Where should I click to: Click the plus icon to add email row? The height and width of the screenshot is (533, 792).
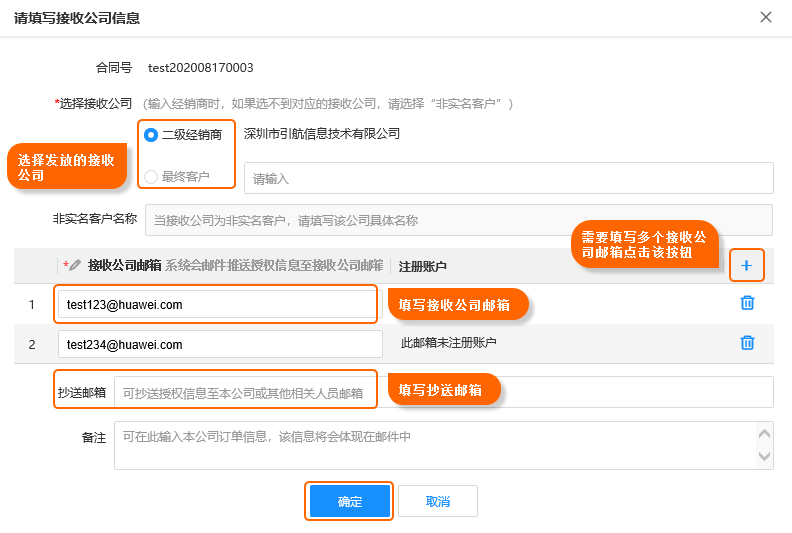click(746, 266)
